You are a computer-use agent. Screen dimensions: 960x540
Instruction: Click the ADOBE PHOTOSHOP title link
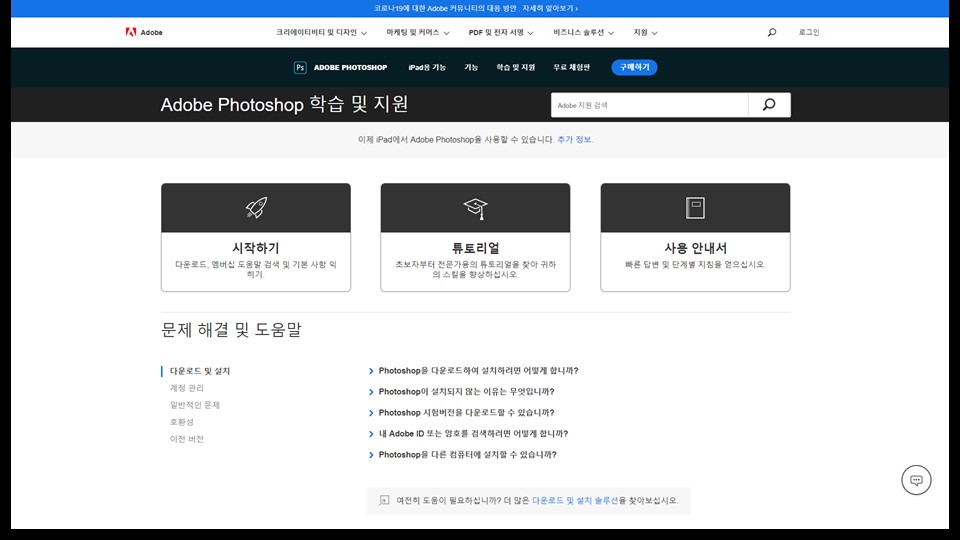pyautogui.click(x=350, y=67)
